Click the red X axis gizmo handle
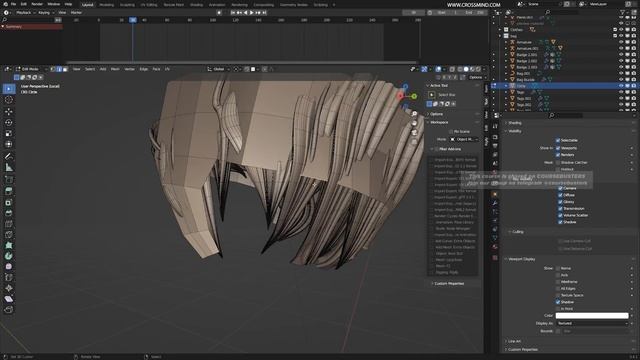Viewport: 640px width, 360px height. pos(400,96)
